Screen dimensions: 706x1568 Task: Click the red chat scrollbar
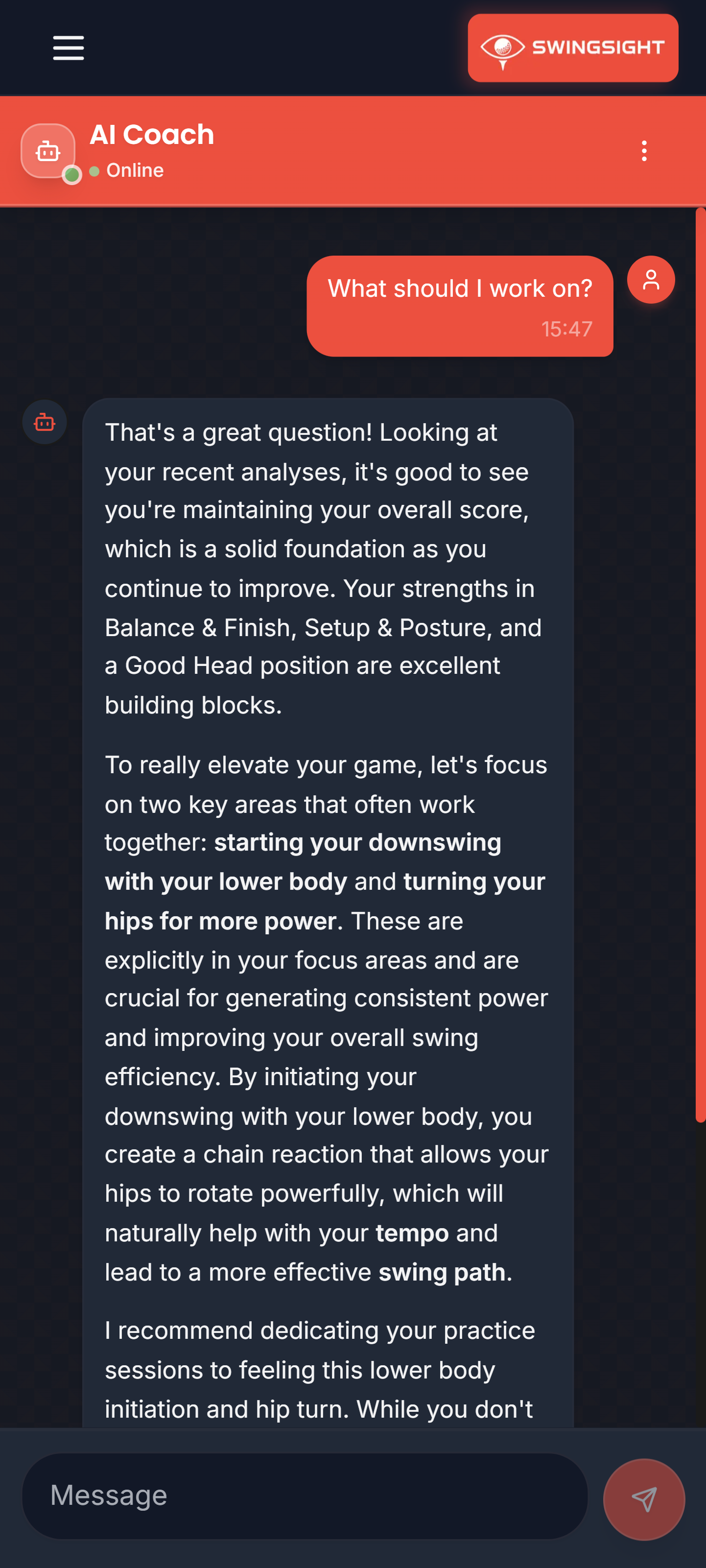tap(700, 664)
